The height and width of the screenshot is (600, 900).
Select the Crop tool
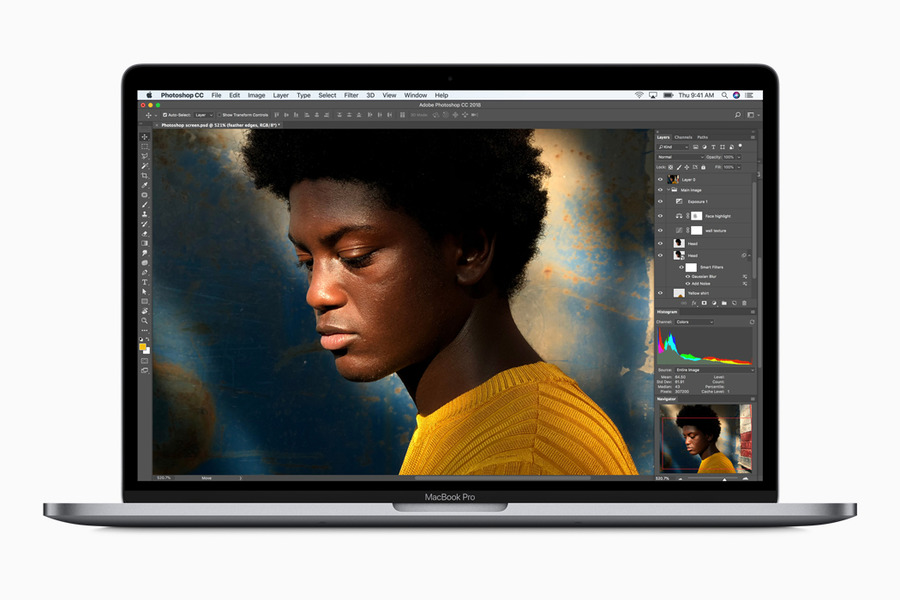point(144,176)
